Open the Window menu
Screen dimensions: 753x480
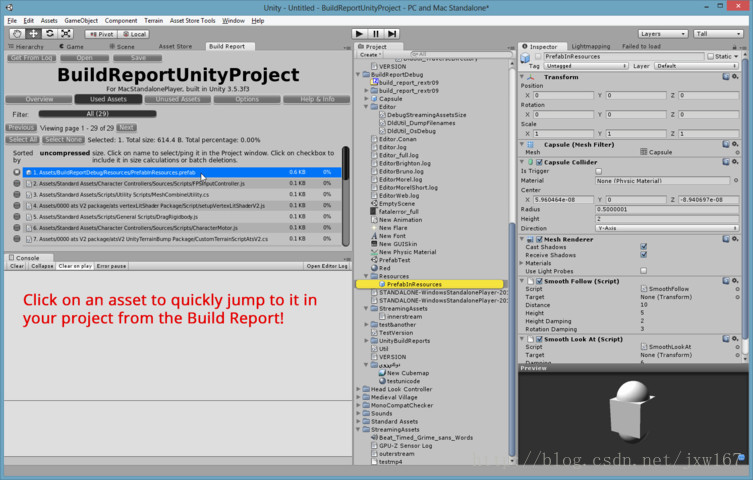(x=233, y=21)
